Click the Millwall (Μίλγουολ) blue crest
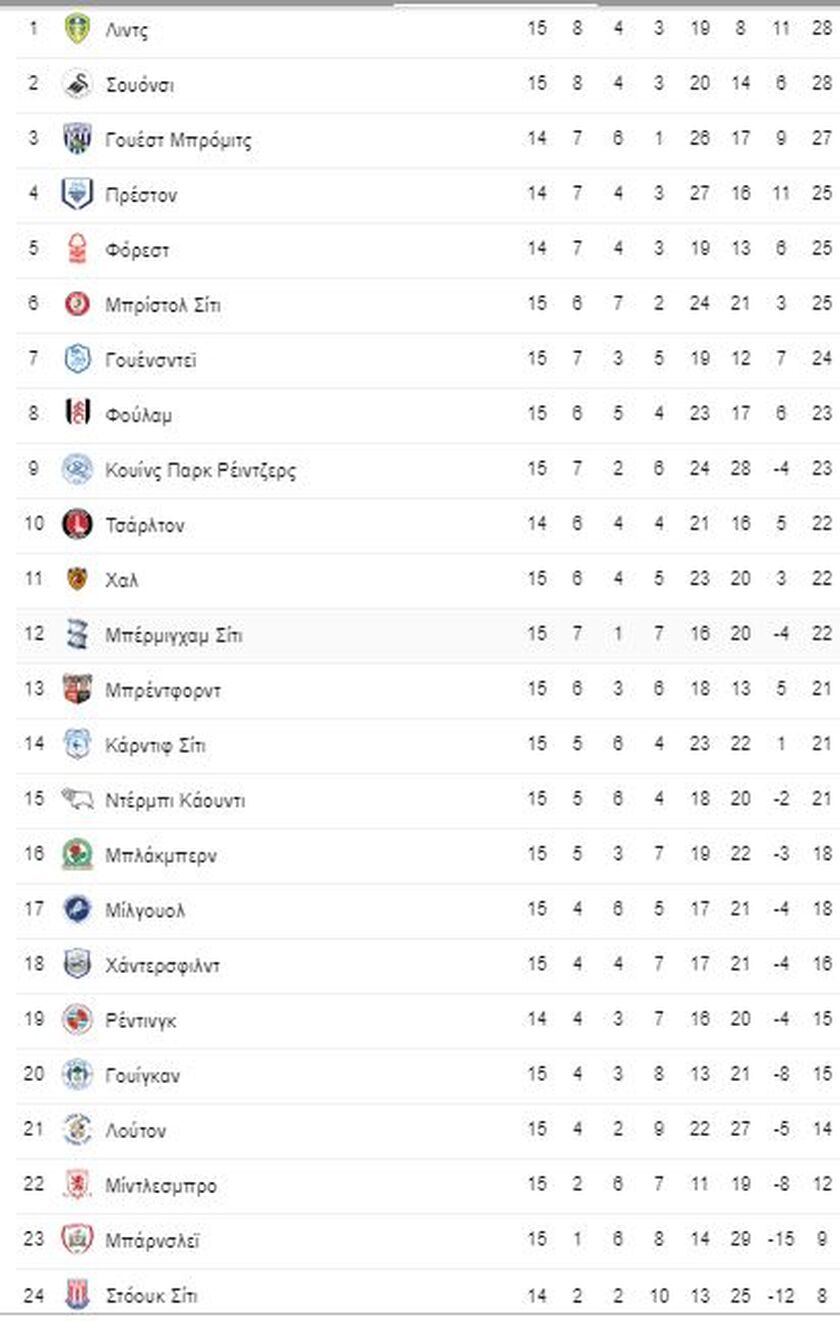840x1321 pixels. [x=77, y=910]
